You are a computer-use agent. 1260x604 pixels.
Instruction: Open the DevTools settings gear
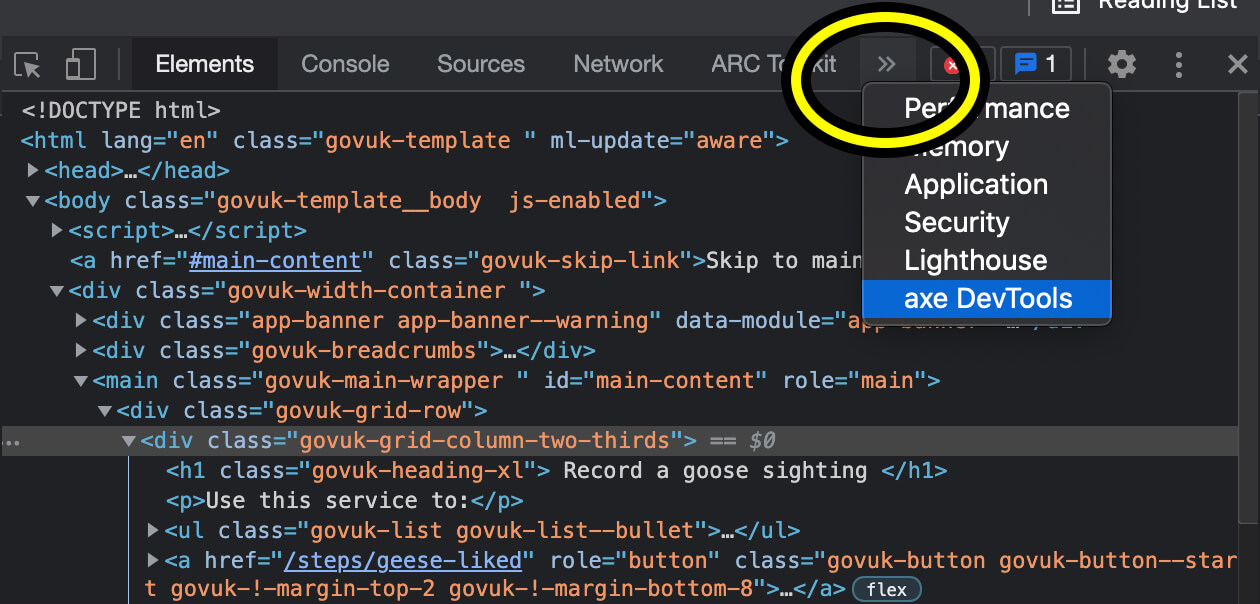point(1120,64)
